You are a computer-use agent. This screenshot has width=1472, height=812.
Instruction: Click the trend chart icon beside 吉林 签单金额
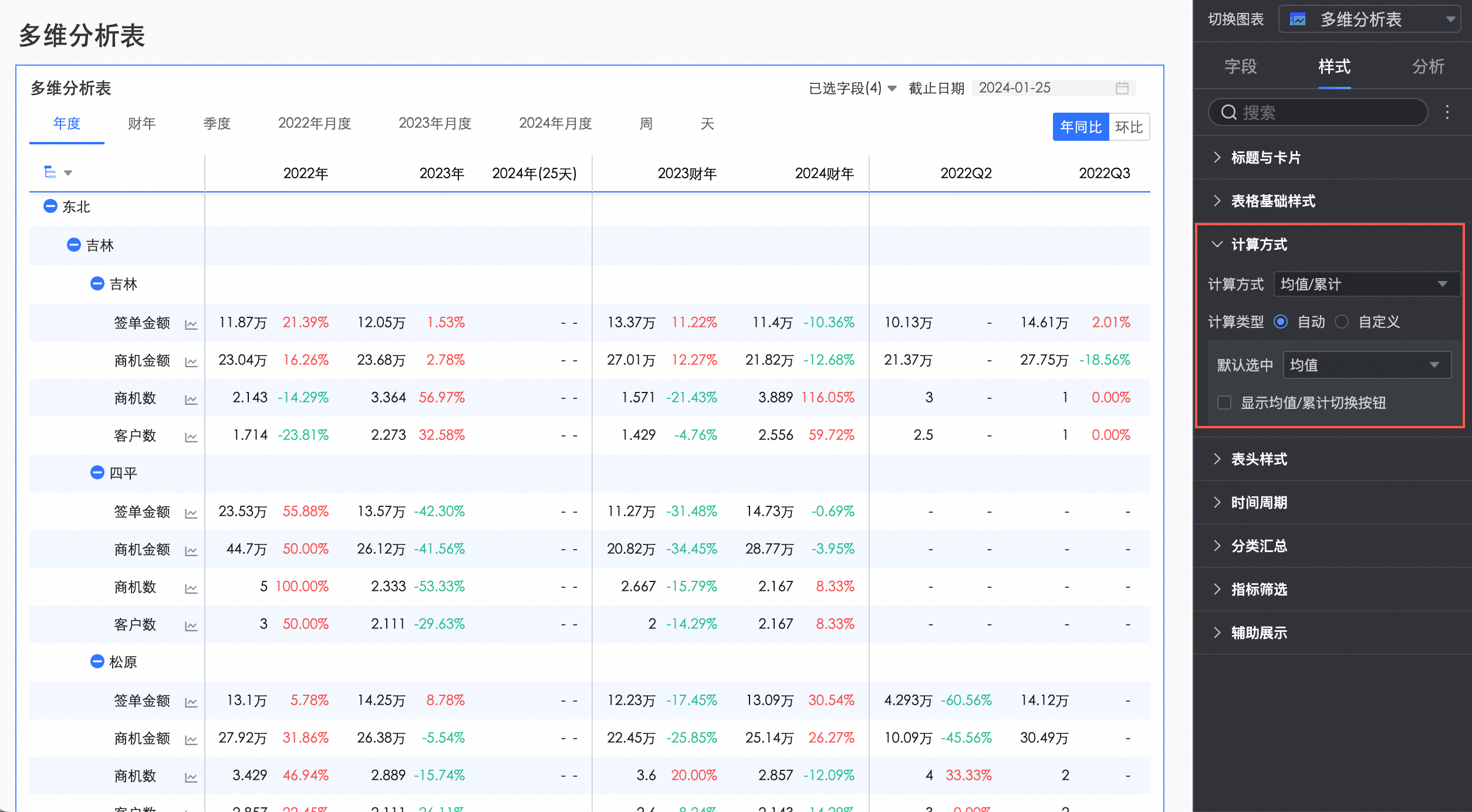191,324
